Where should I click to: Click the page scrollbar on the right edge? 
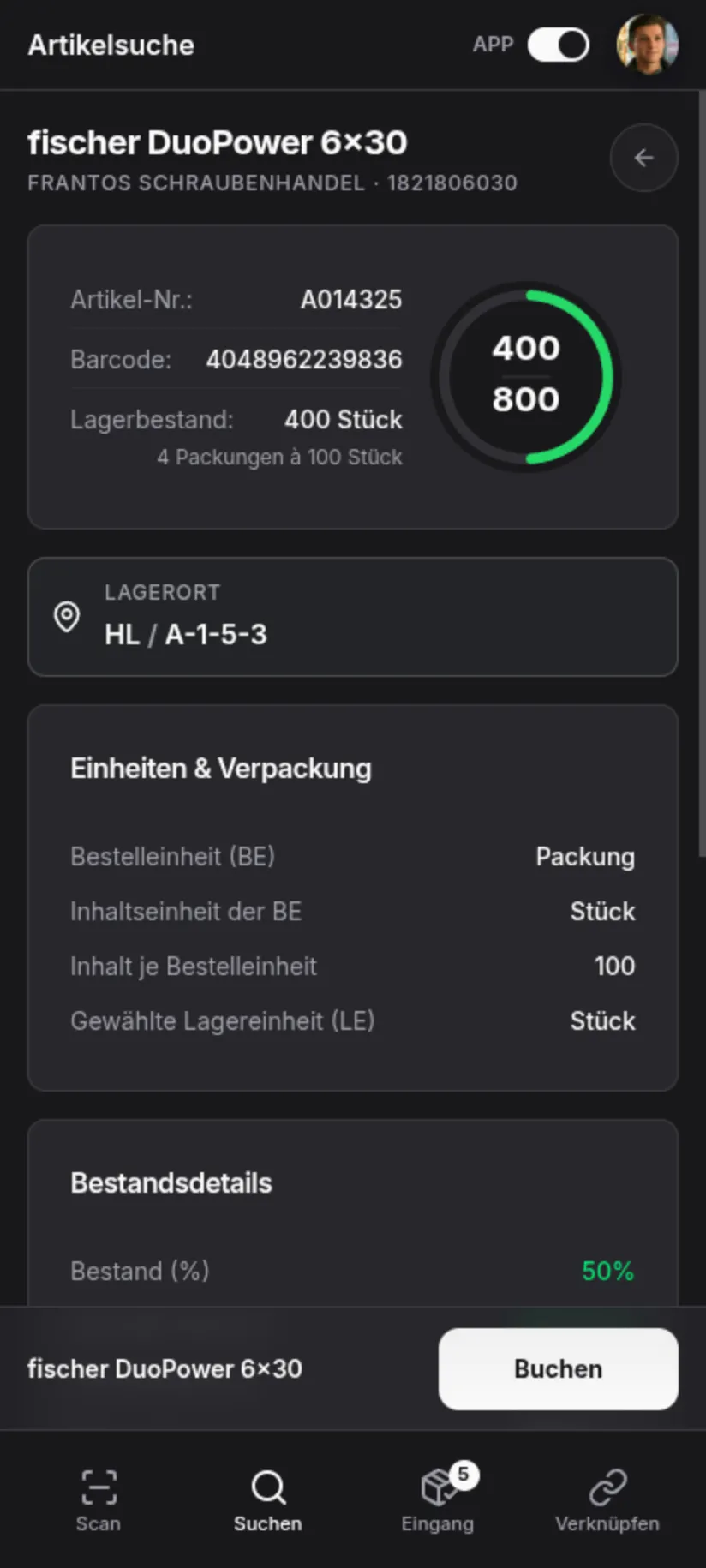(x=702, y=471)
